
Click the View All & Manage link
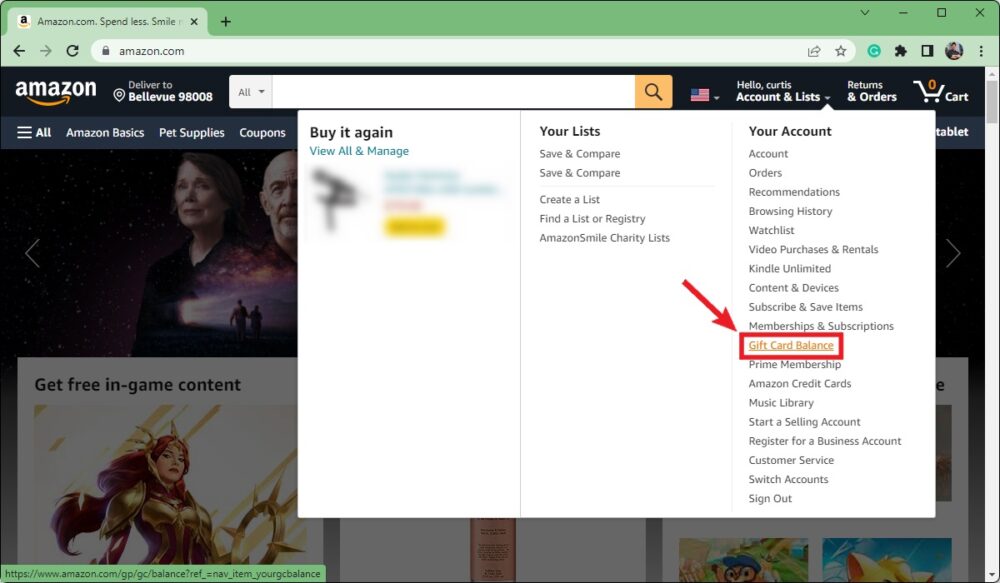tap(359, 151)
